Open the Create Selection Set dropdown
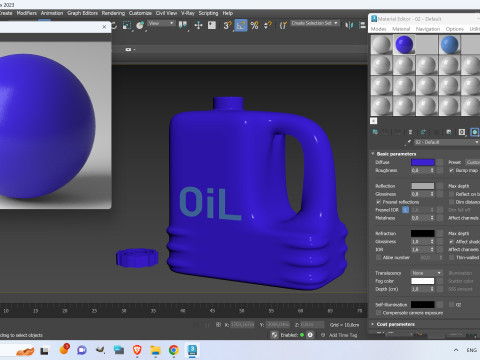480x360 pixels. tap(315, 23)
